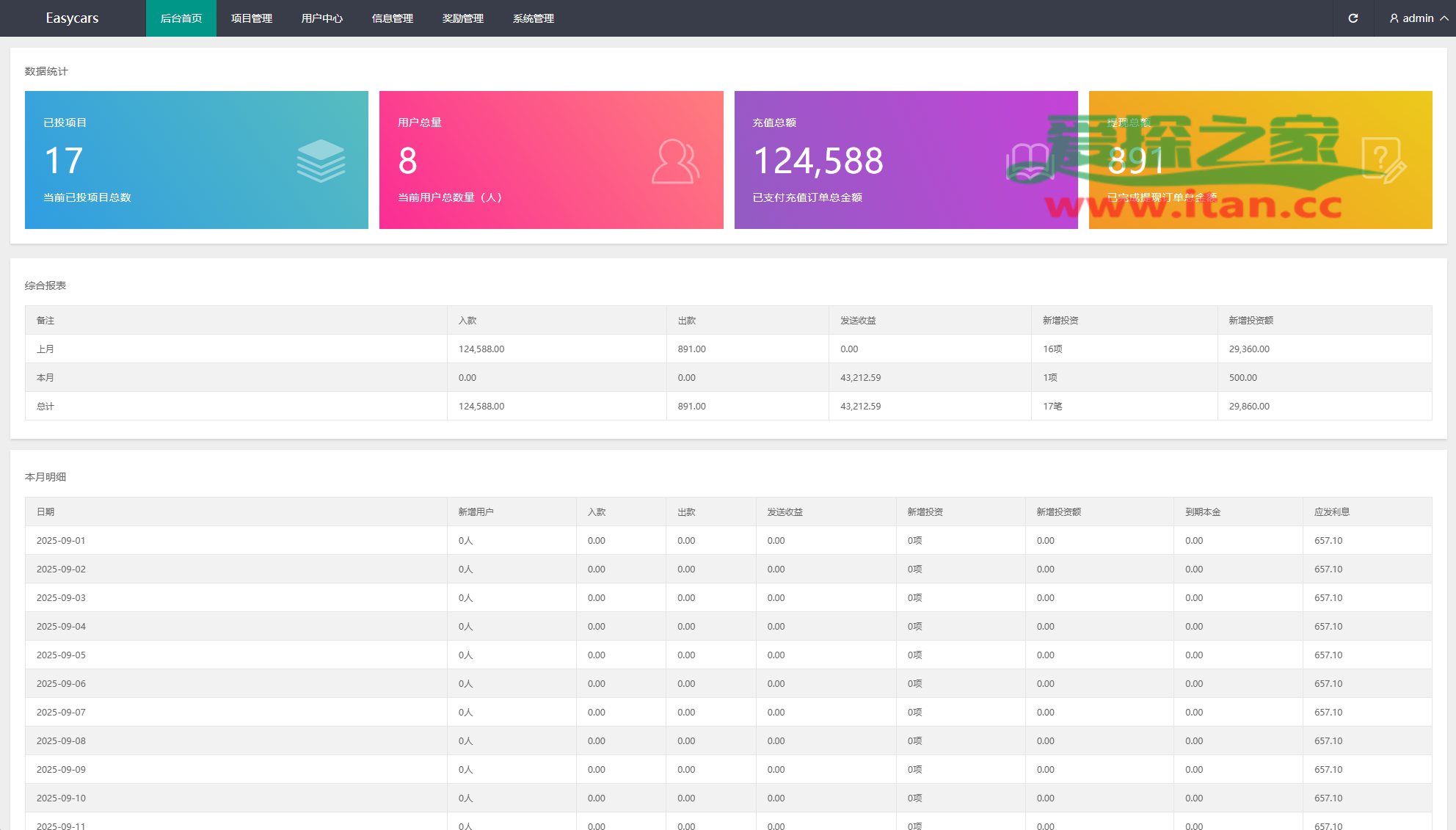This screenshot has height=830, width=1456.
Task: Click the refresh icon in header
Action: 1353,18
